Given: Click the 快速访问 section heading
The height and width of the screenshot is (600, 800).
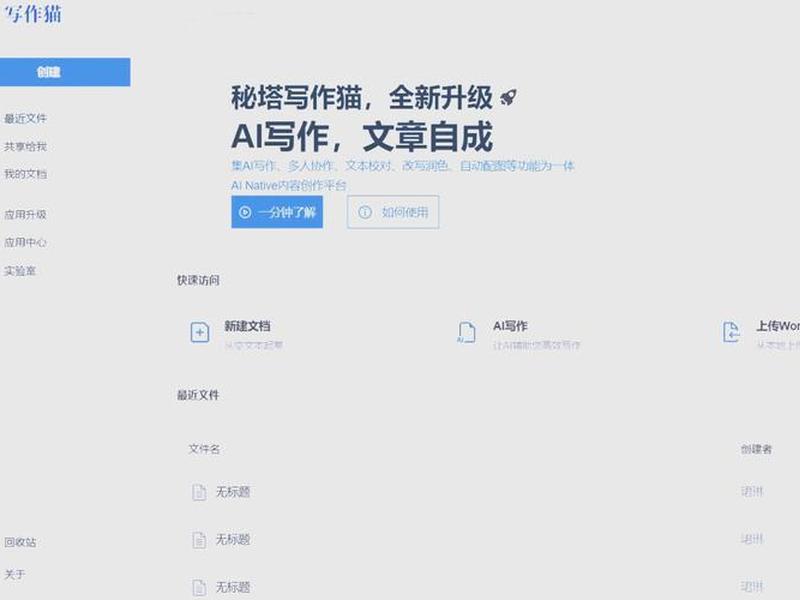Looking at the screenshot, I should [198, 280].
